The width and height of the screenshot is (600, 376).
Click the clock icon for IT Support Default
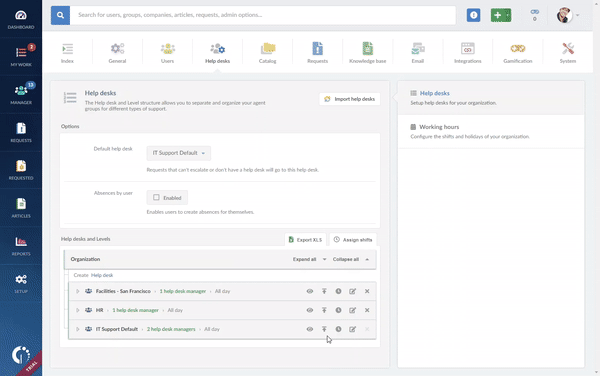click(x=338, y=329)
